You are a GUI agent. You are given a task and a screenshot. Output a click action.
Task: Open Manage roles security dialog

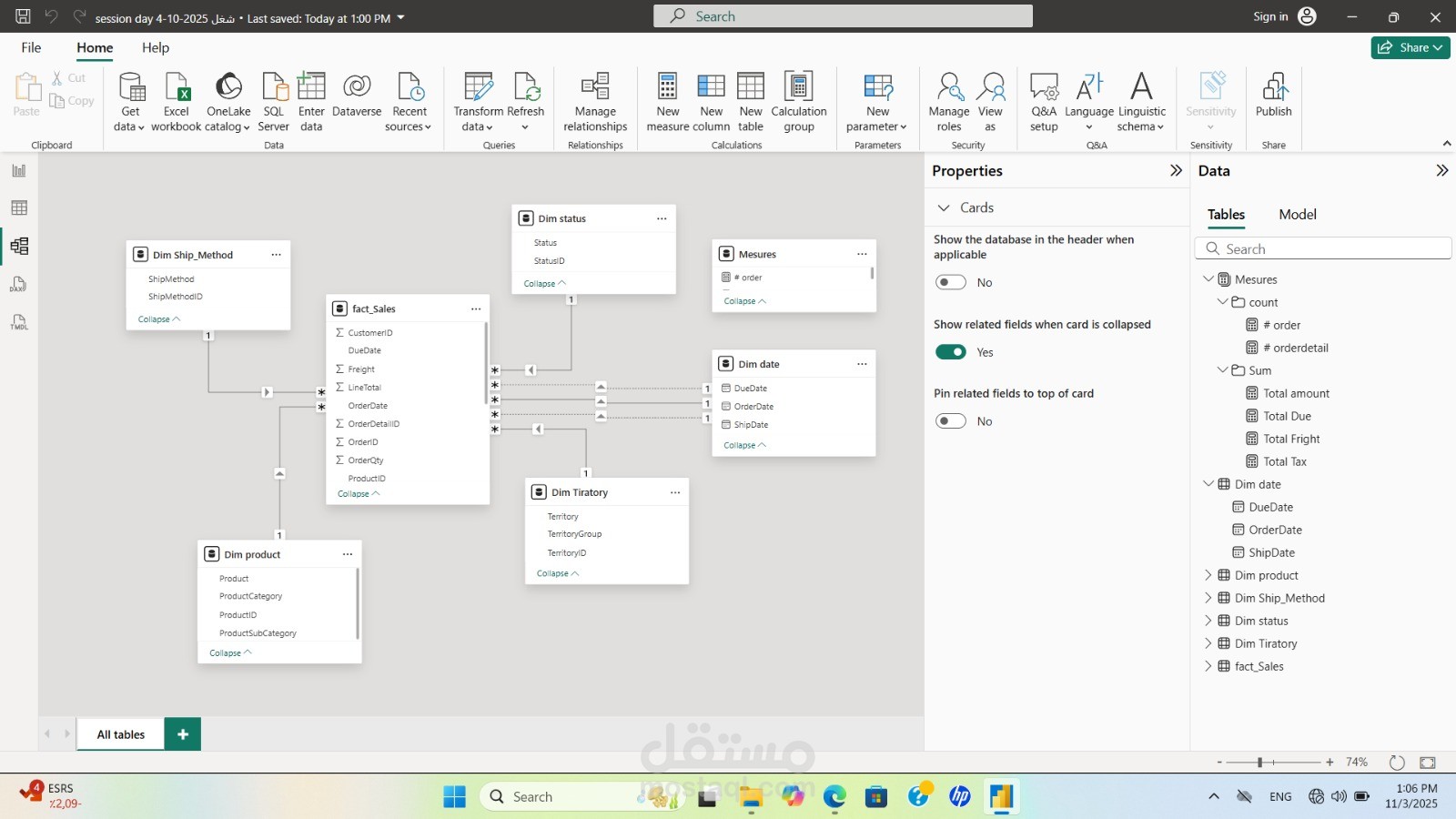[949, 102]
